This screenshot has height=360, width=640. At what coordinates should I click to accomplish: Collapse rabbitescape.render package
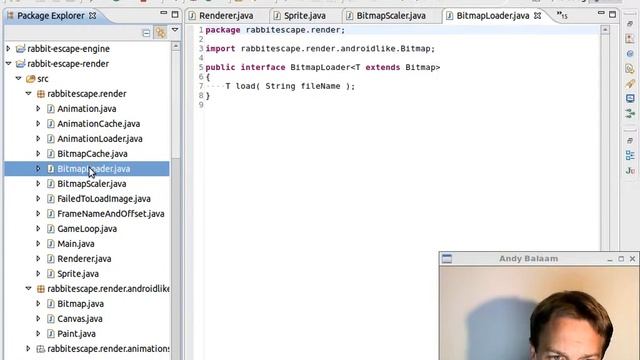pyautogui.click(x=29, y=93)
